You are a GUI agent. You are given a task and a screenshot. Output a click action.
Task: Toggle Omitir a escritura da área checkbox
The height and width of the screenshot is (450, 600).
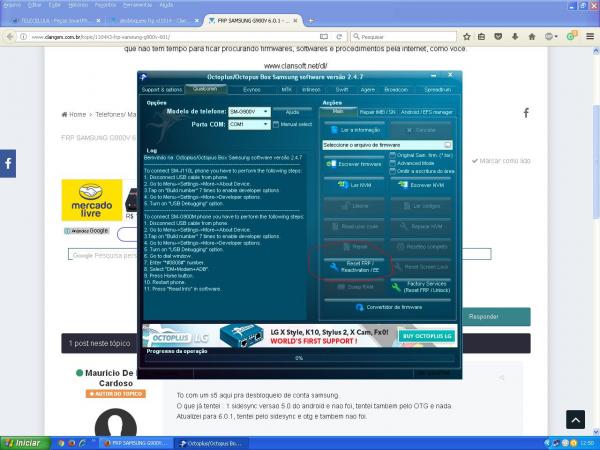[393, 171]
